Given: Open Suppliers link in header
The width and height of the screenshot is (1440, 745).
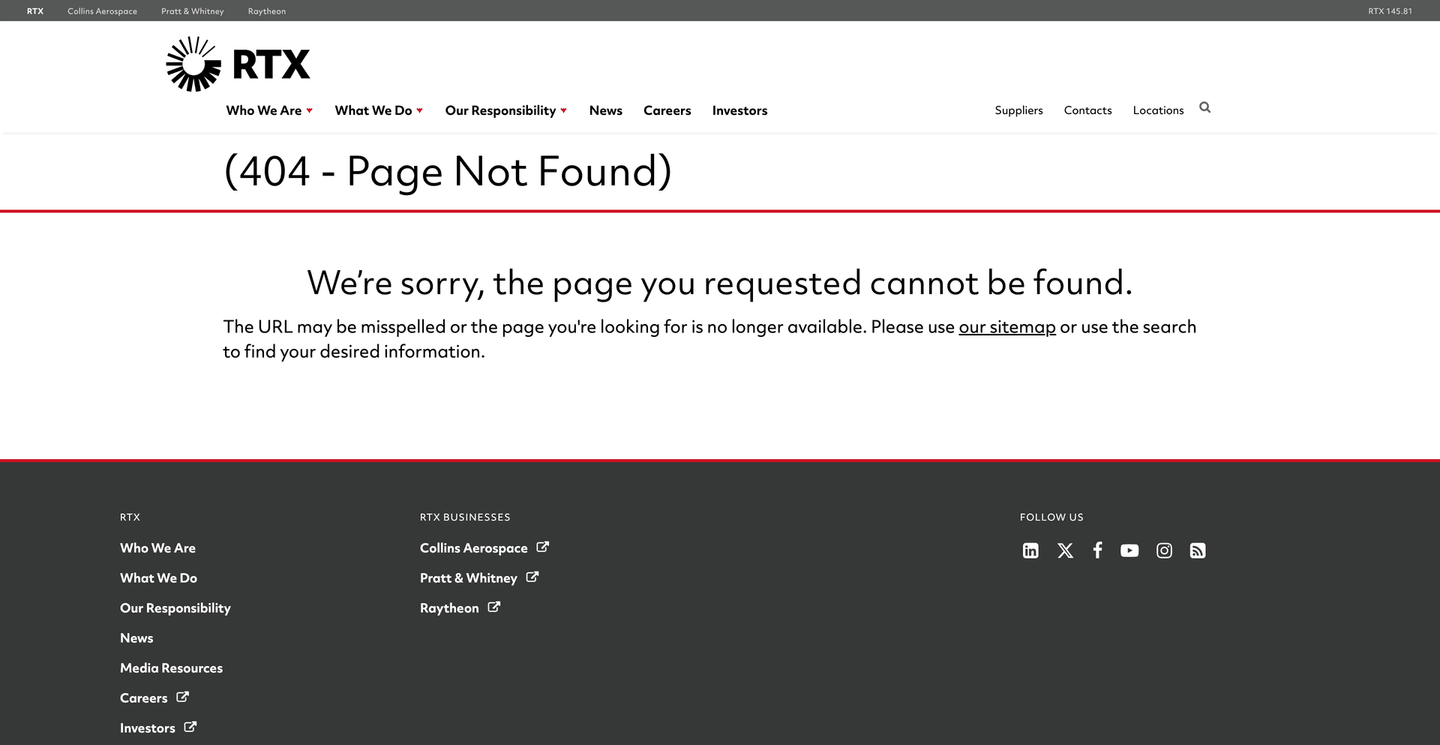Looking at the screenshot, I should pos(1018,111).
